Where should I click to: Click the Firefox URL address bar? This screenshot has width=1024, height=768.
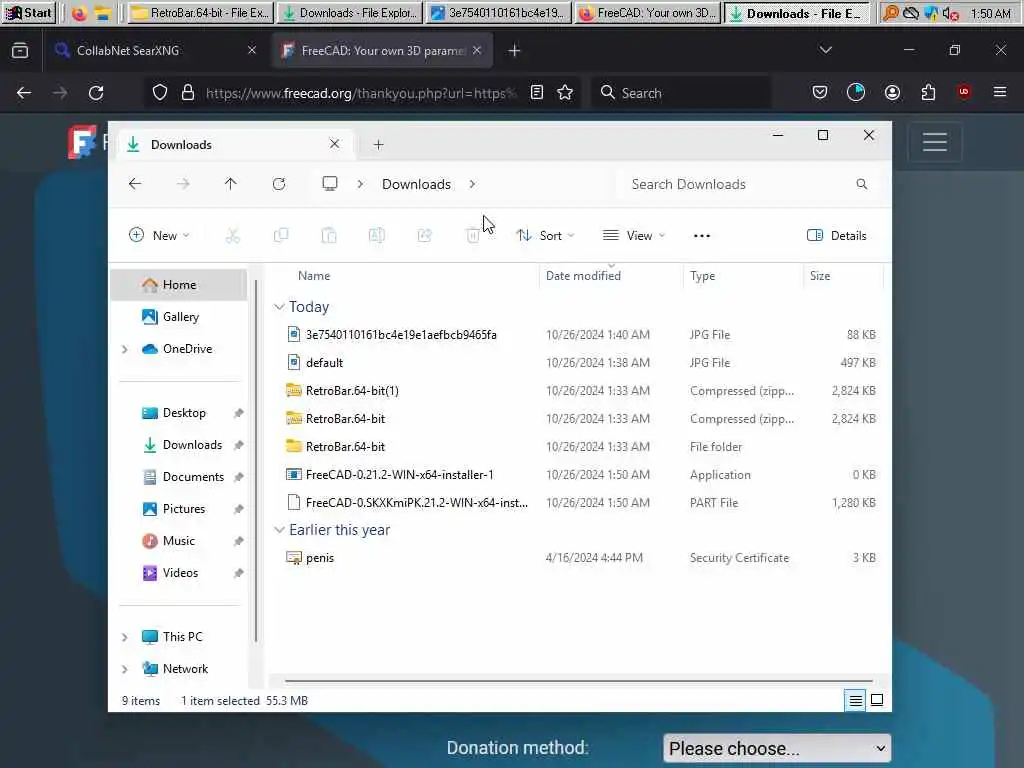coord(360,93)
